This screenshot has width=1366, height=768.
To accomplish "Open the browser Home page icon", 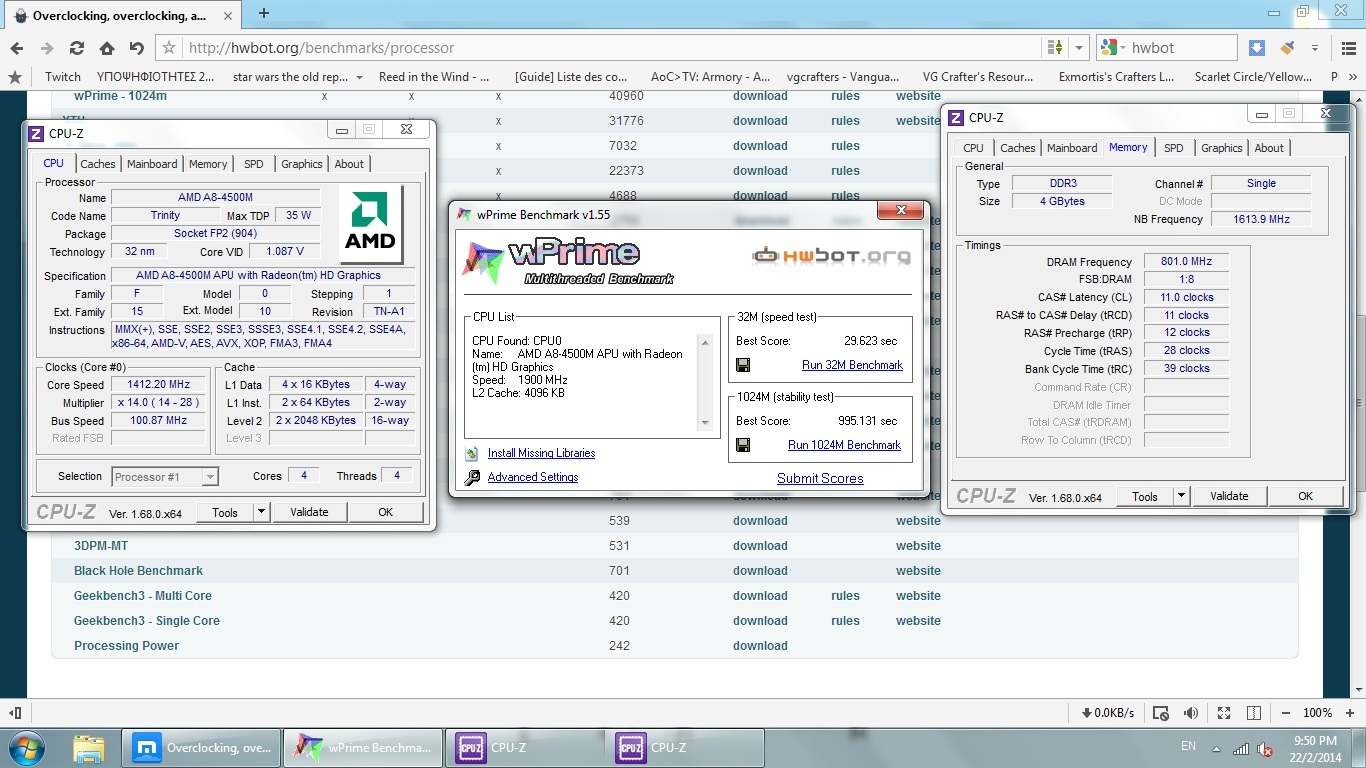I will coord(107,48).
